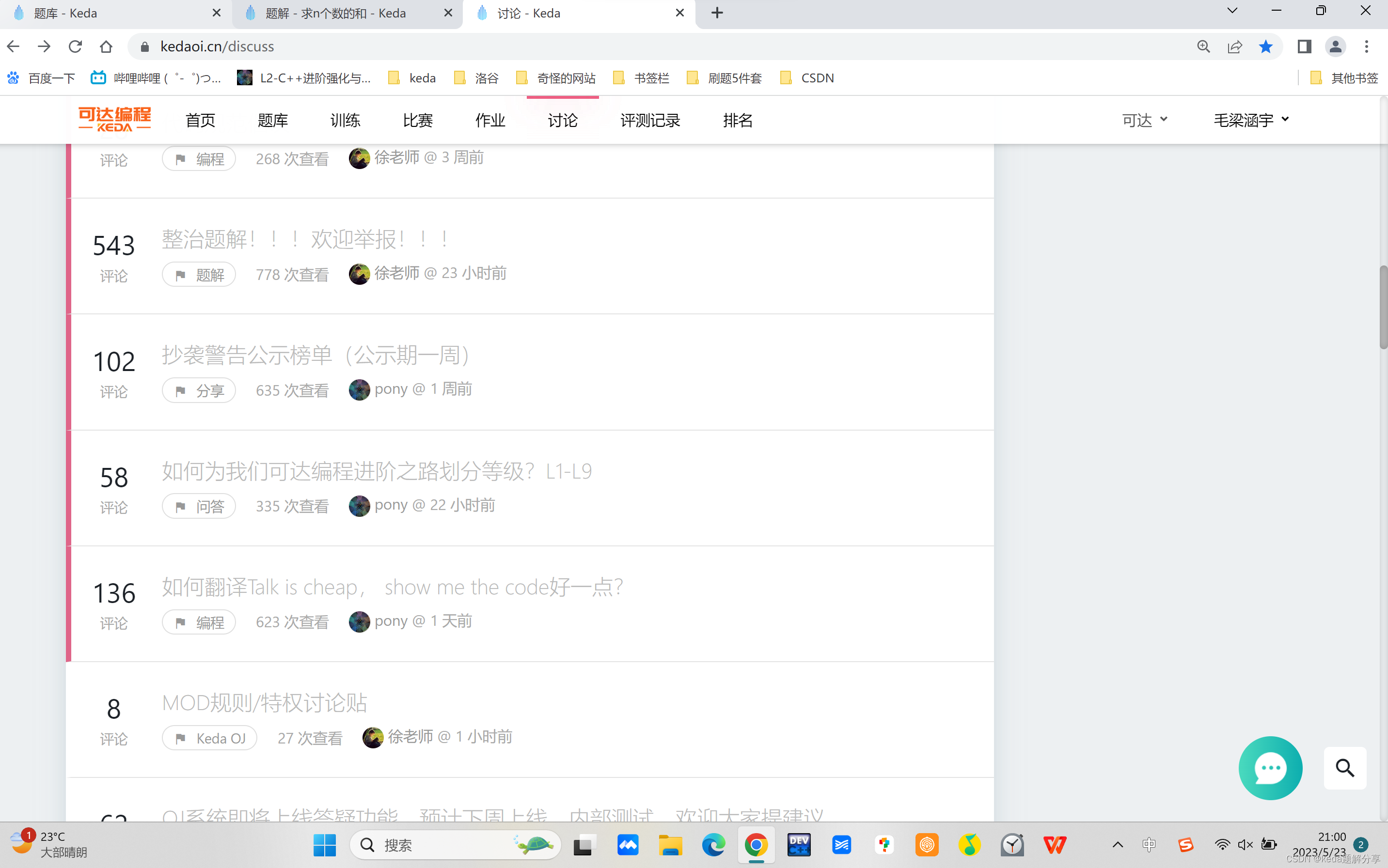The height and width of the screenshot is (868, 1388).
Task: Click the floating search magnifier button
Action: 1344,768
